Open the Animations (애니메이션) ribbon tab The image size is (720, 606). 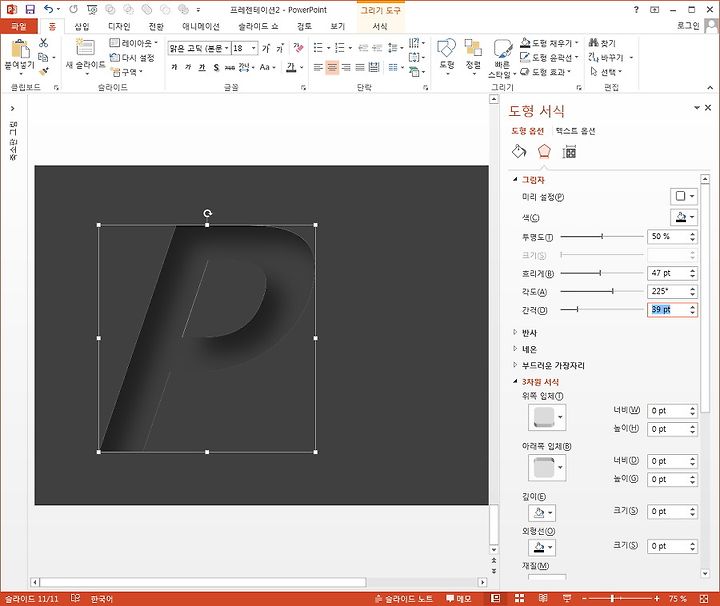click(201, 26)
